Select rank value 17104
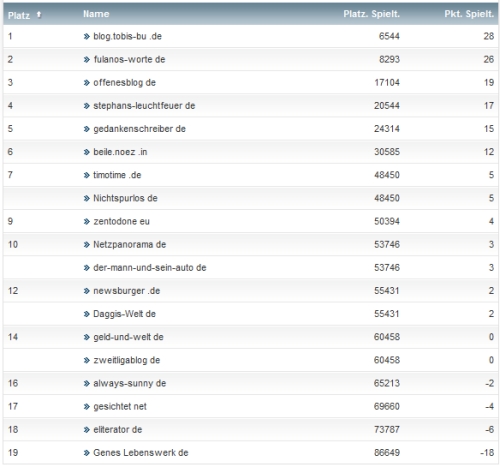This screenshot has width=500, height=467. tap(387, 83)
